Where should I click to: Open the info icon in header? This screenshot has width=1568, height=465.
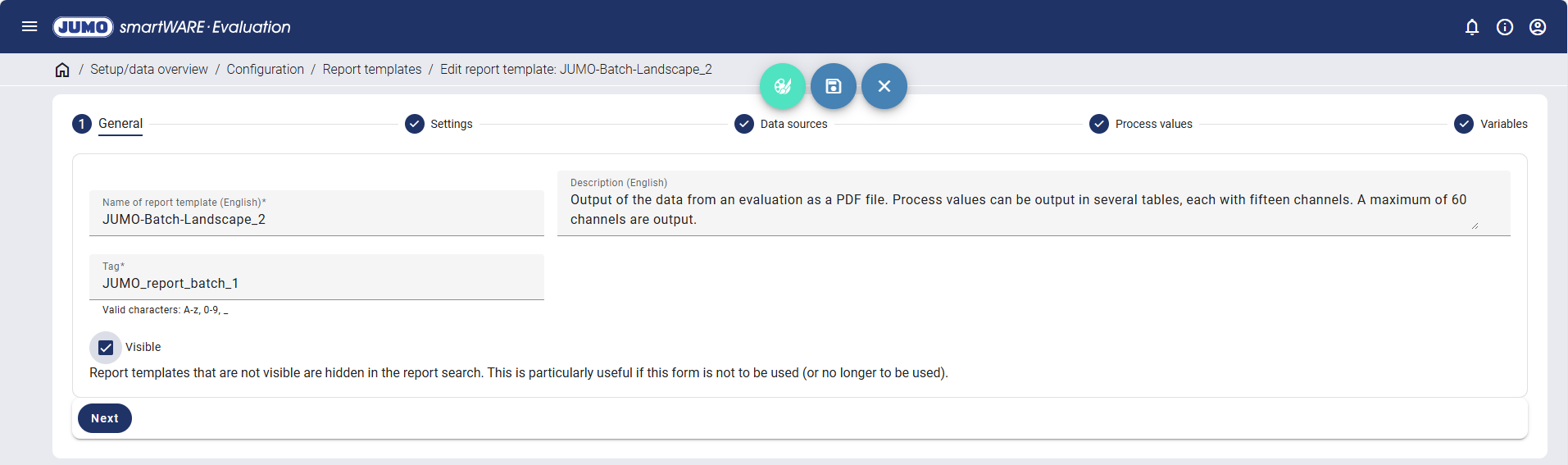click(1505, 27)
